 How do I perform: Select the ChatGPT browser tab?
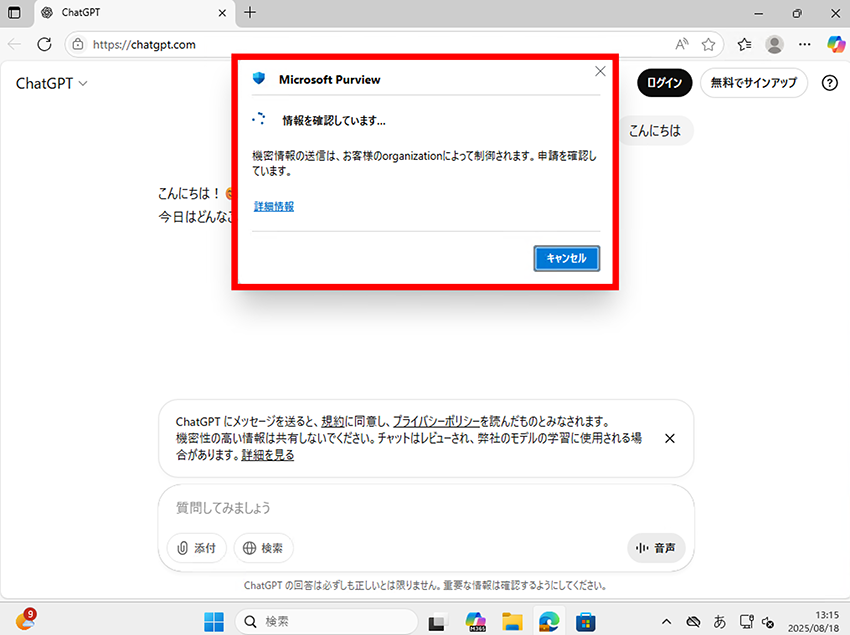130,13
